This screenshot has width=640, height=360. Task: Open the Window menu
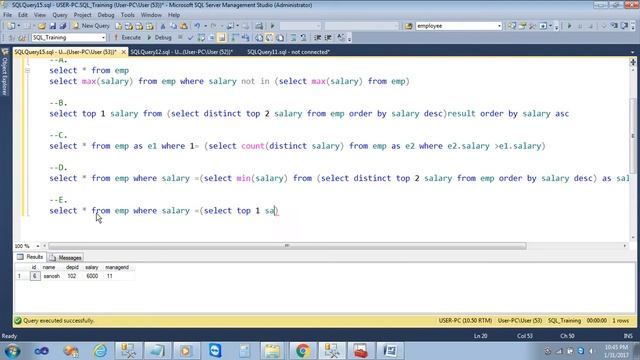(x=151, y=15)
